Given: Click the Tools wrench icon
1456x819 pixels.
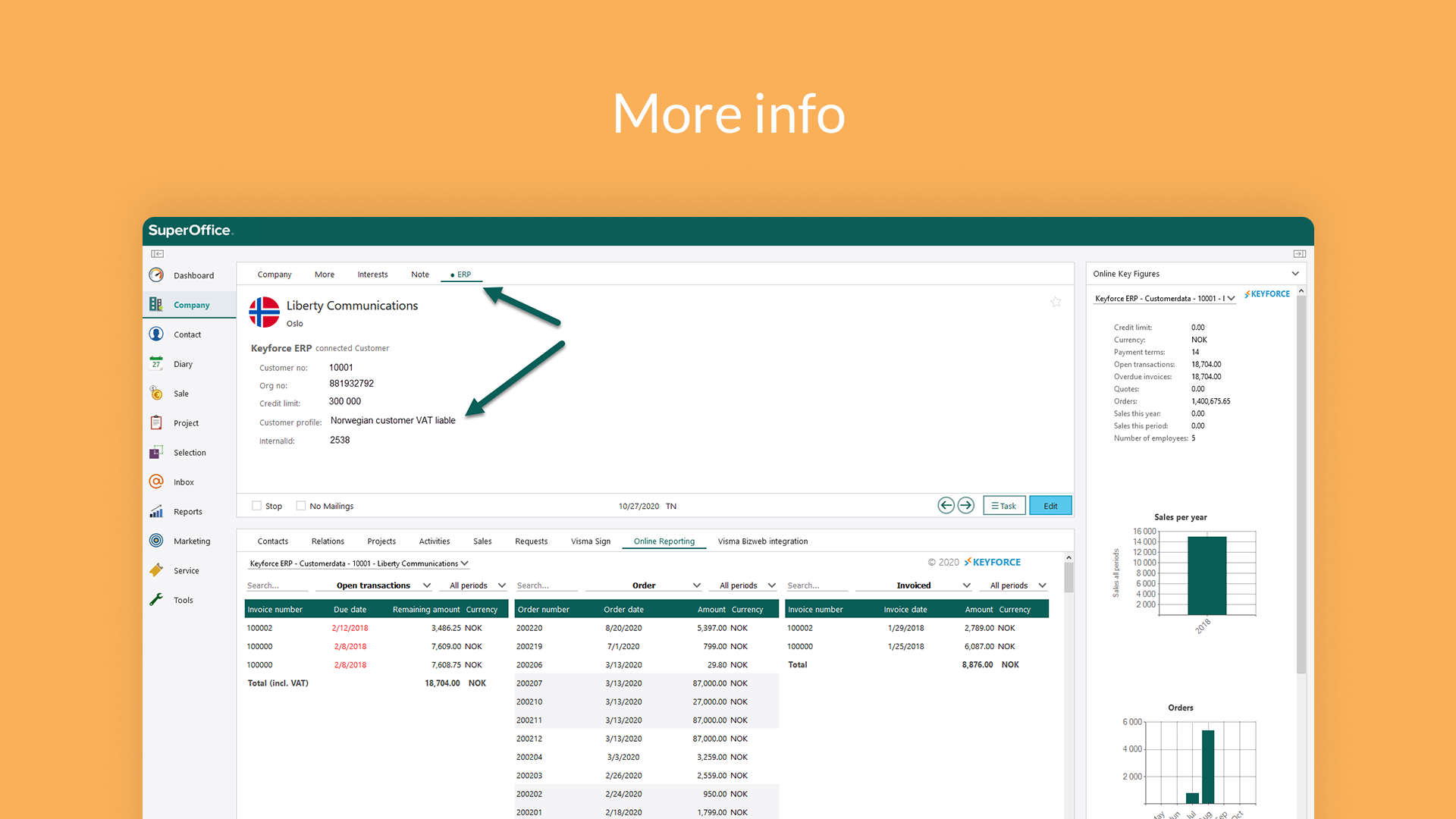Looking at the screenshot, I should tap(156, 600).
